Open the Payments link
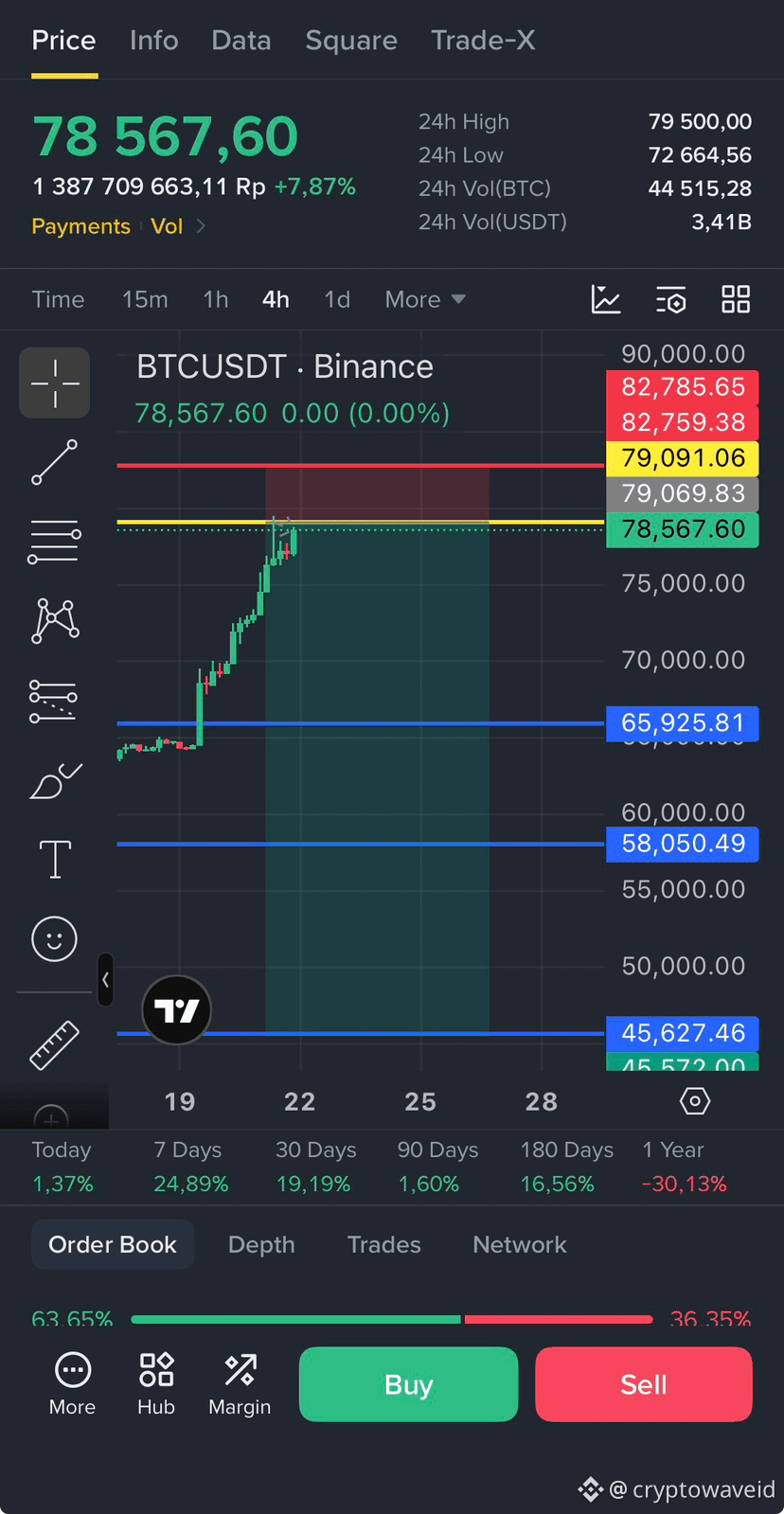 click(80, 226)
